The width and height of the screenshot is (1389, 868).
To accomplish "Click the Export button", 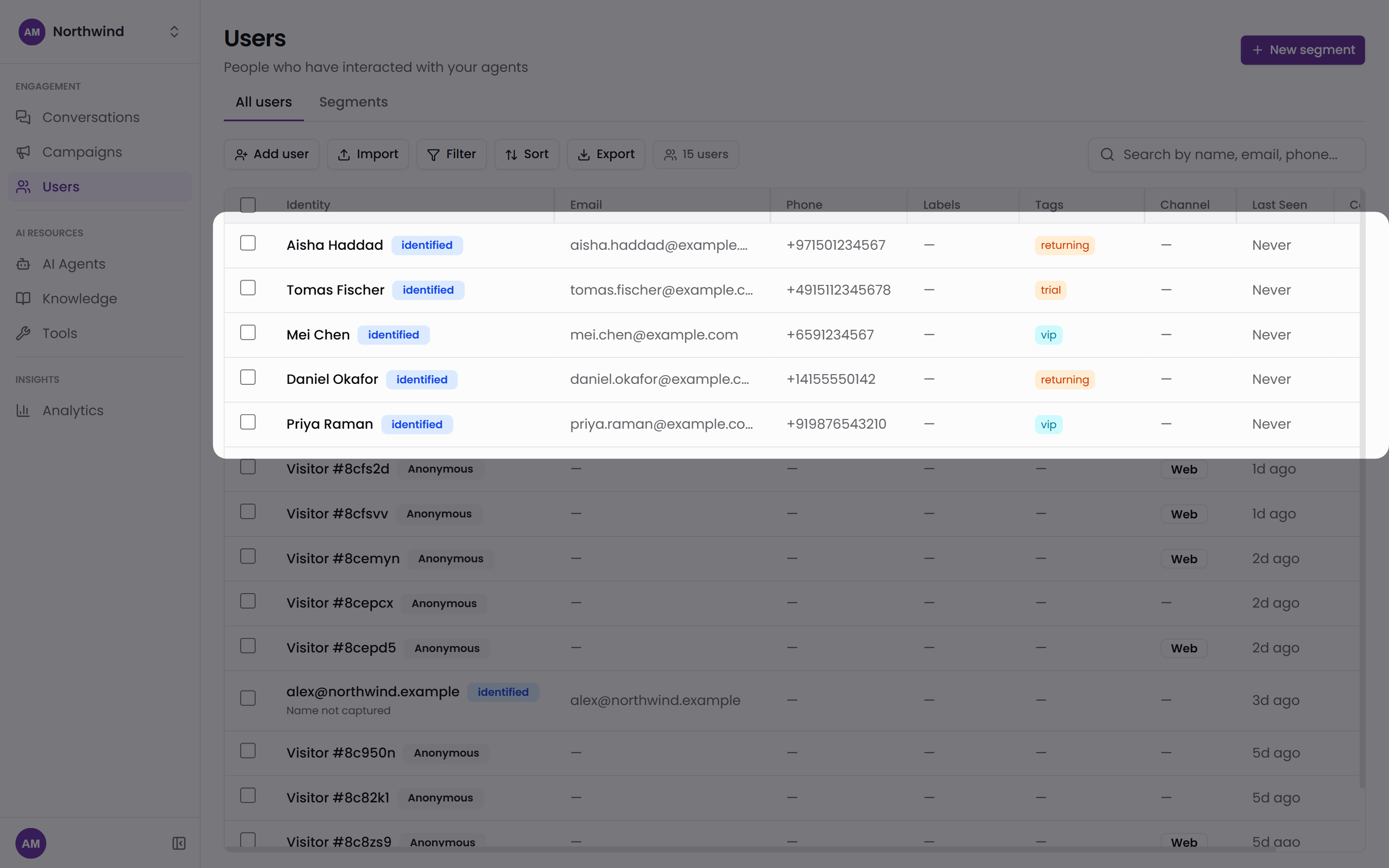I will [606, 154].
